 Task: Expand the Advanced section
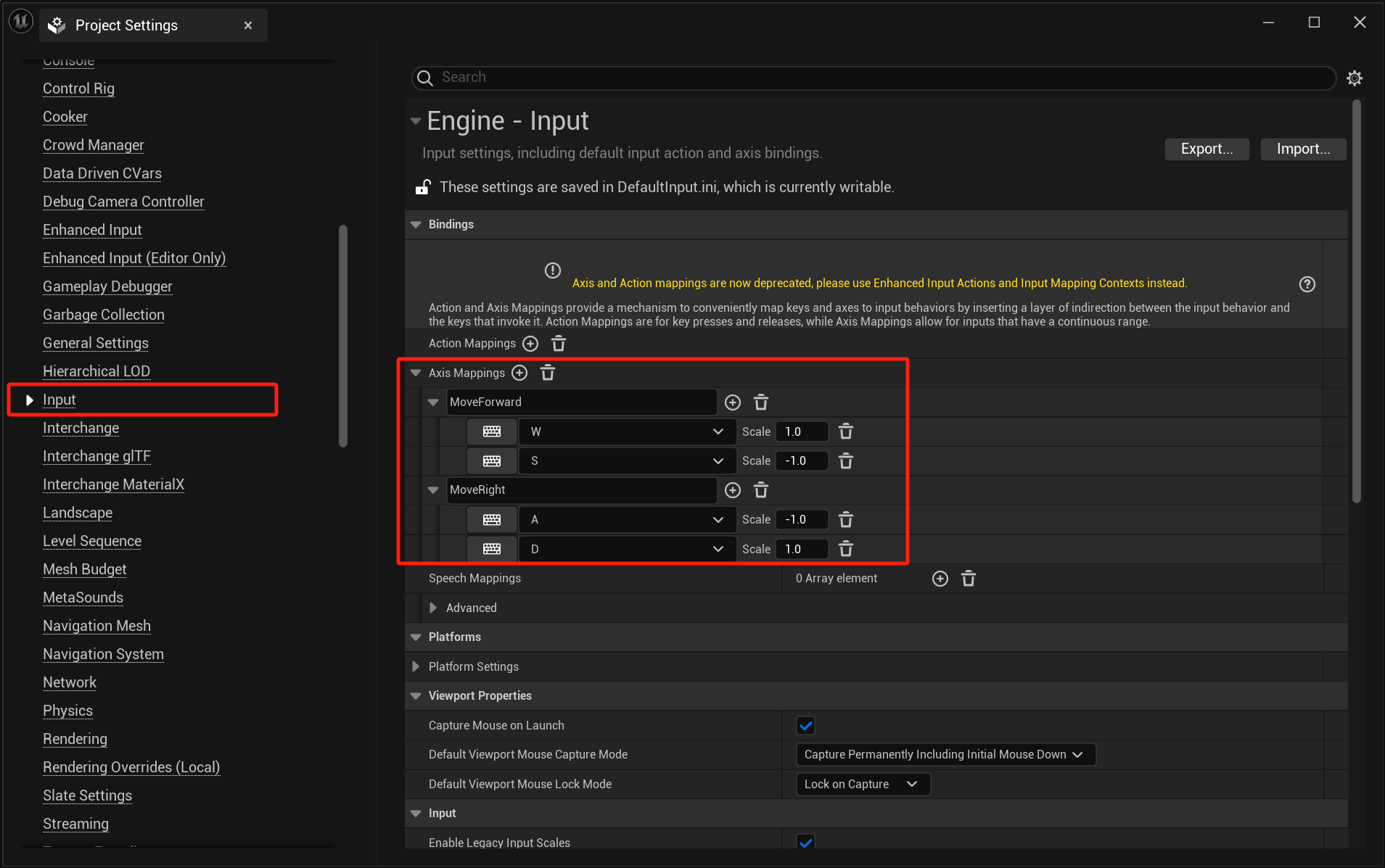coord(433,608)
